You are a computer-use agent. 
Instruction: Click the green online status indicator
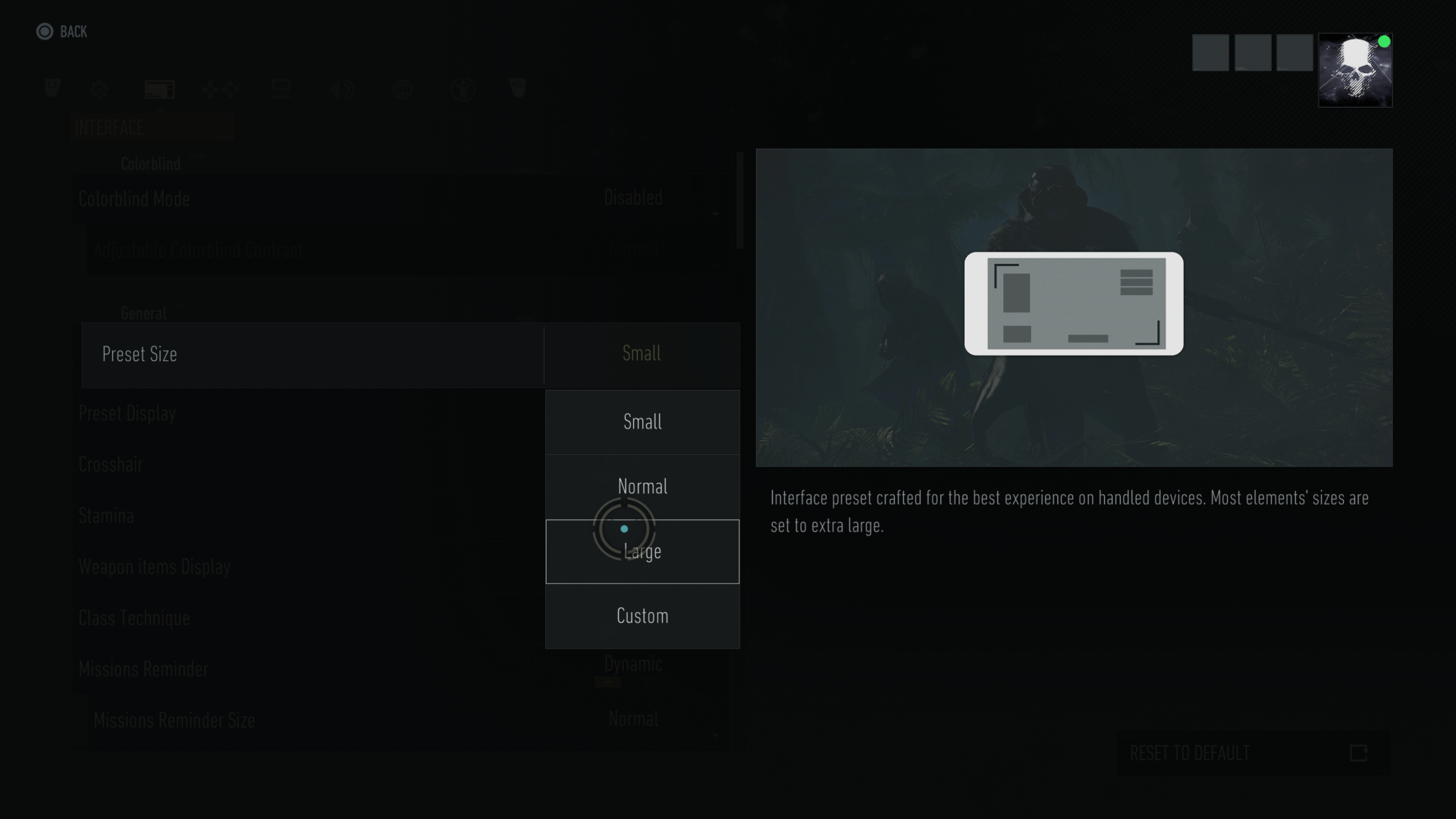click(x=1384, y=41)
